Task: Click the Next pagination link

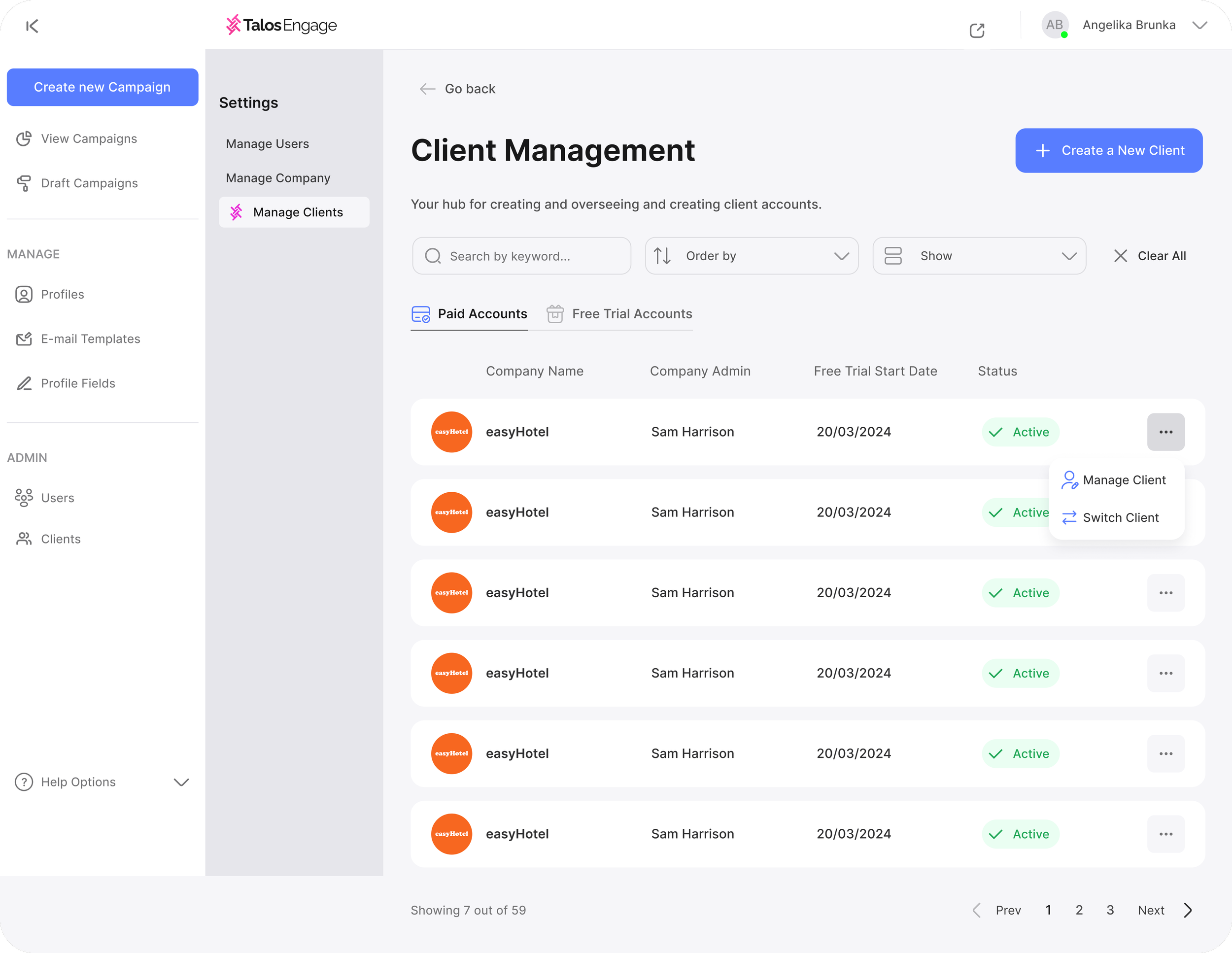Action: coord(1151,910)
